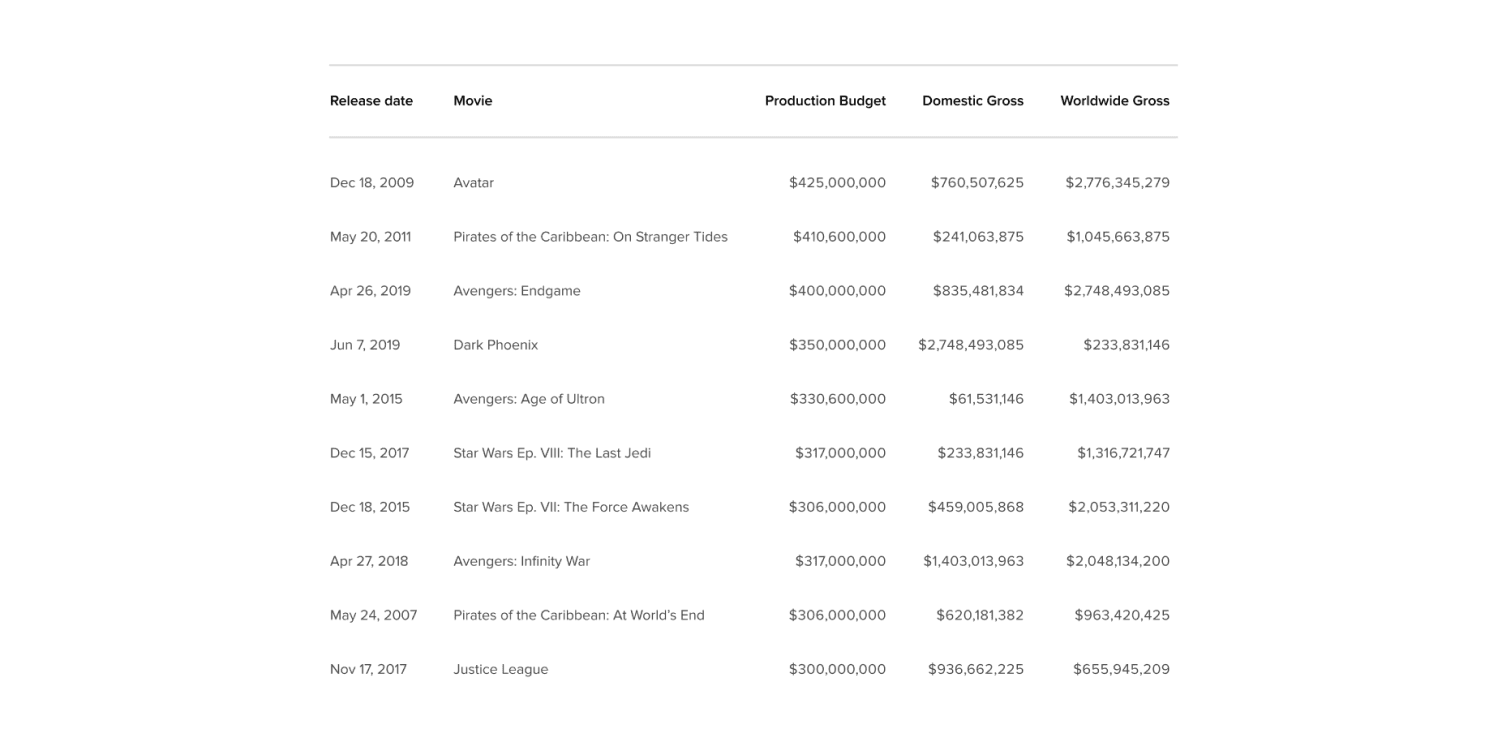
Task: Click Avatar's domestic gross $760,507,625
Action: (x=977, y=183)
